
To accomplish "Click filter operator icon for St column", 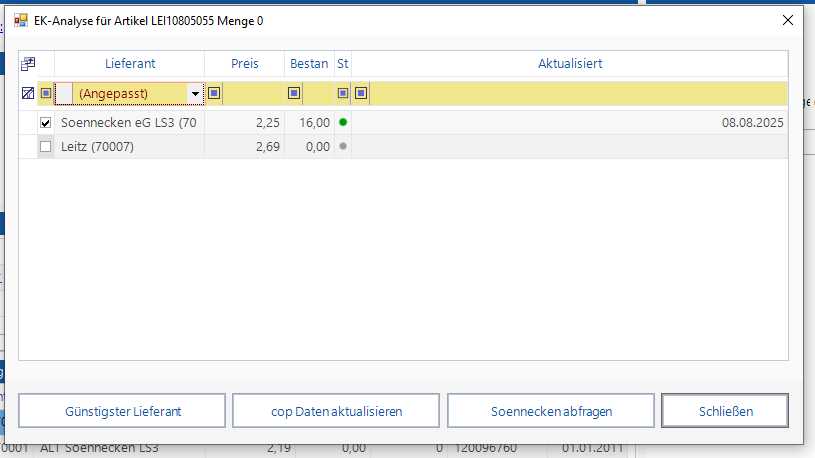I will click(x=343, y=94).
